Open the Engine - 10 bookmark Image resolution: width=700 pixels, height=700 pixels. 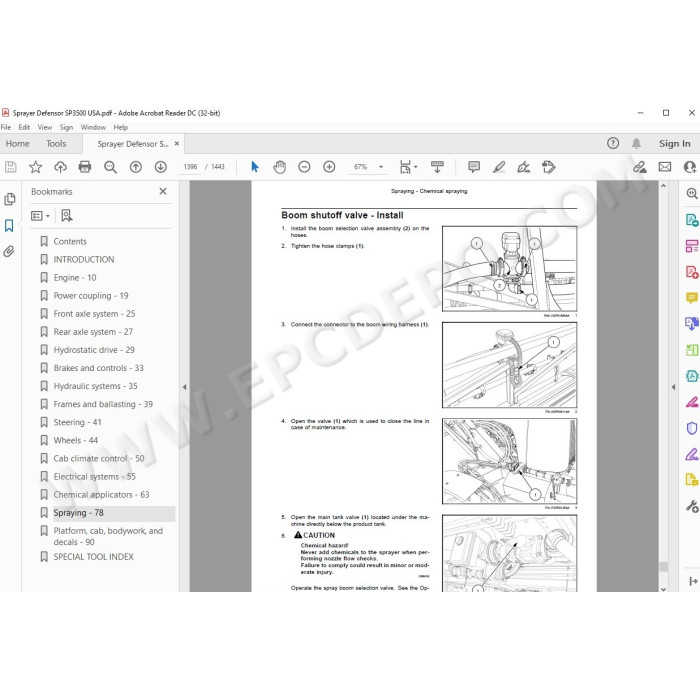[75, 278]
